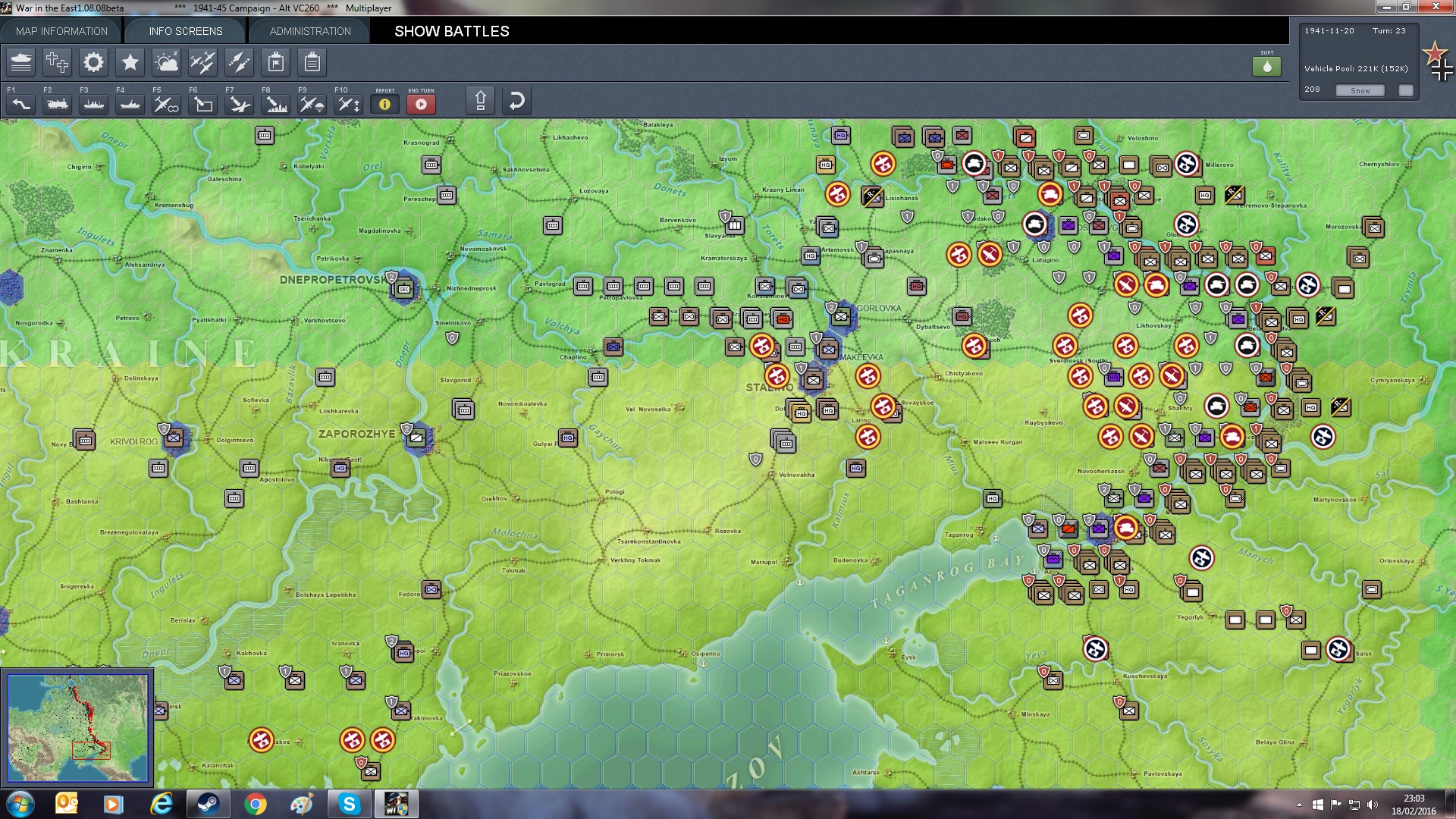The image size is (1456, 819).
Task: Select F6 bomb unit mode
Action: (202, 103)
